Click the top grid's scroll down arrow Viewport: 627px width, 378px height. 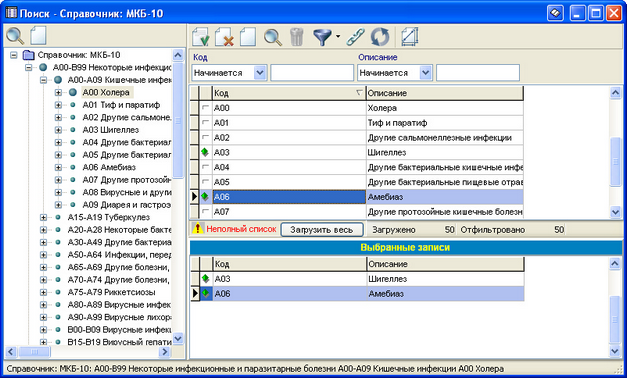[615, 212]
